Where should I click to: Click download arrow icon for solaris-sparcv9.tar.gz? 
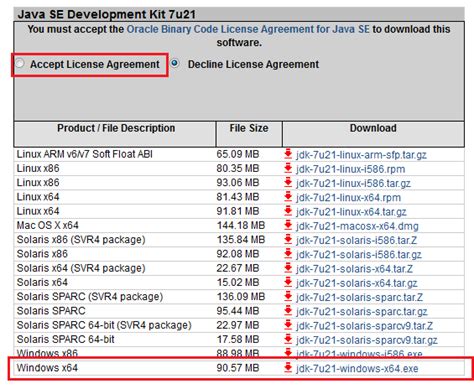coord(288,339)
